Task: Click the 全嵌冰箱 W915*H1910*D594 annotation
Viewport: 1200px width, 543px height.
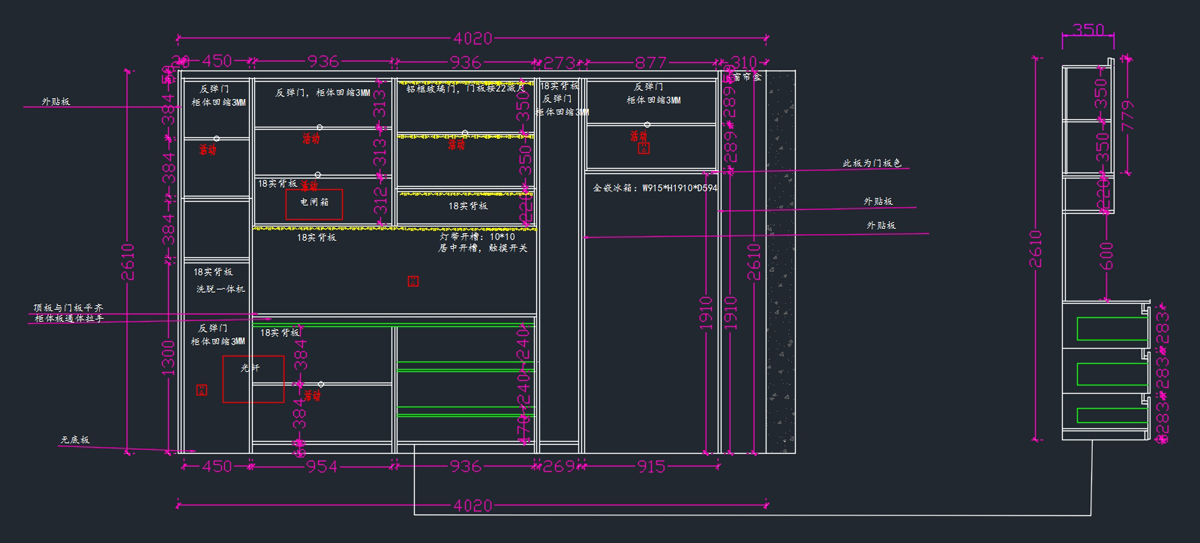Action: point(655,187)
